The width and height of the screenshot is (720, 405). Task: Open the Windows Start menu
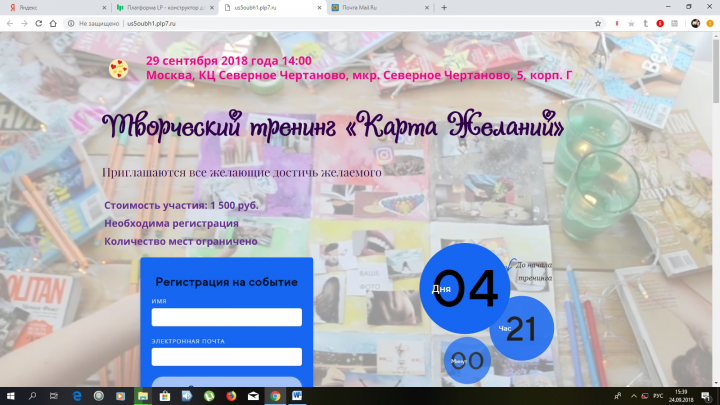(x=11, y=396)
